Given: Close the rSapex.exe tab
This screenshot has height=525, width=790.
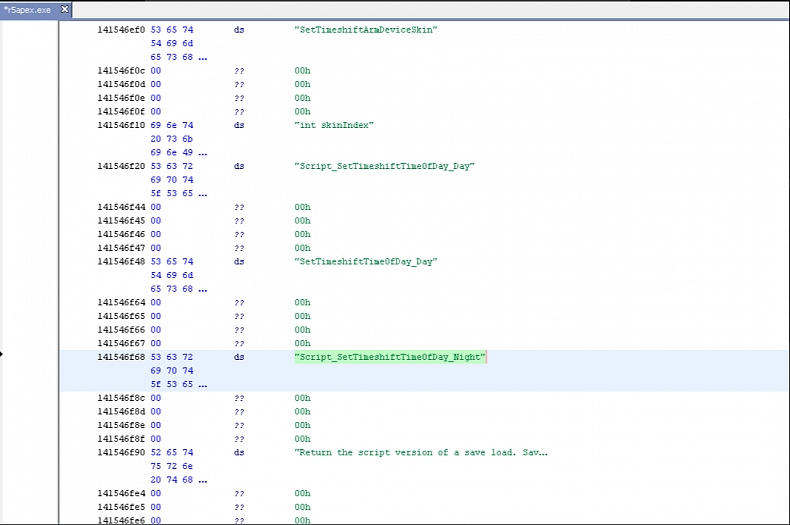Looking at the screenshot, I should pos(65,9).
